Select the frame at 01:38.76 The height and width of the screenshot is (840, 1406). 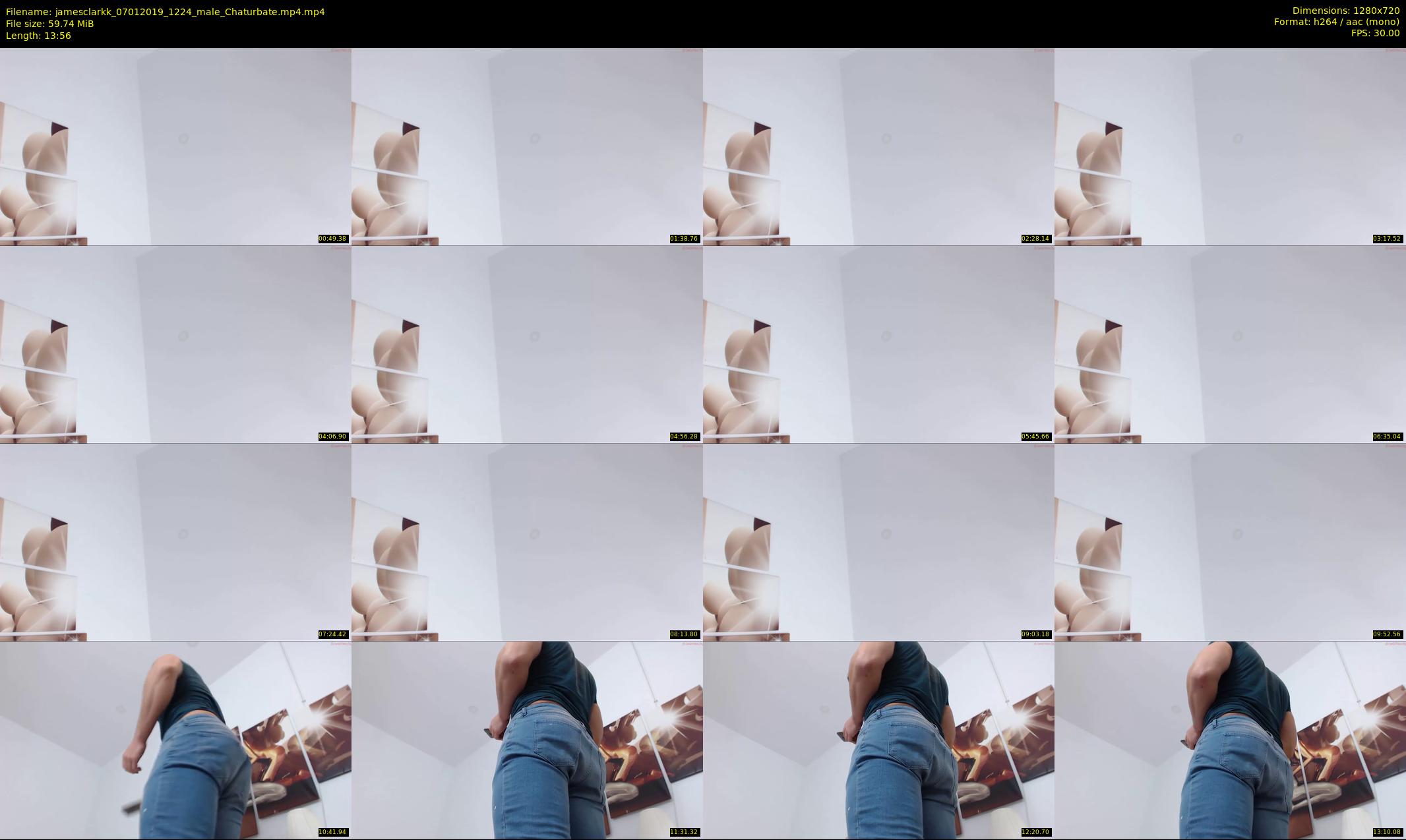pyautogui.click(x=527, y=146)
